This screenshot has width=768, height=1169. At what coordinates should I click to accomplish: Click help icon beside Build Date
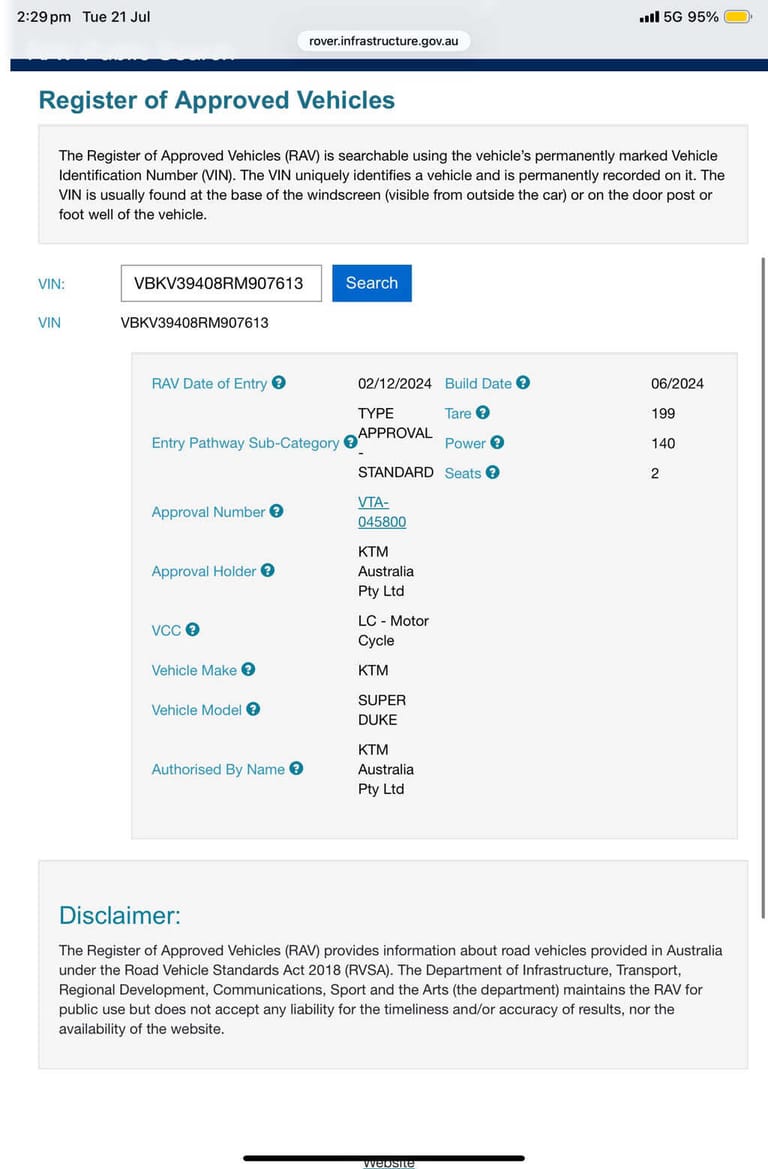523,382
